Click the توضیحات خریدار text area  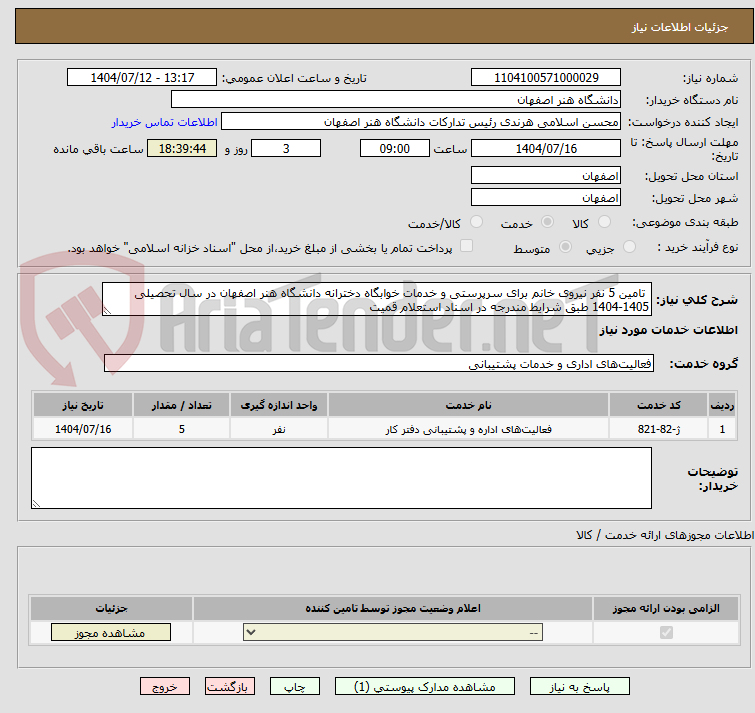click(341, 478)
